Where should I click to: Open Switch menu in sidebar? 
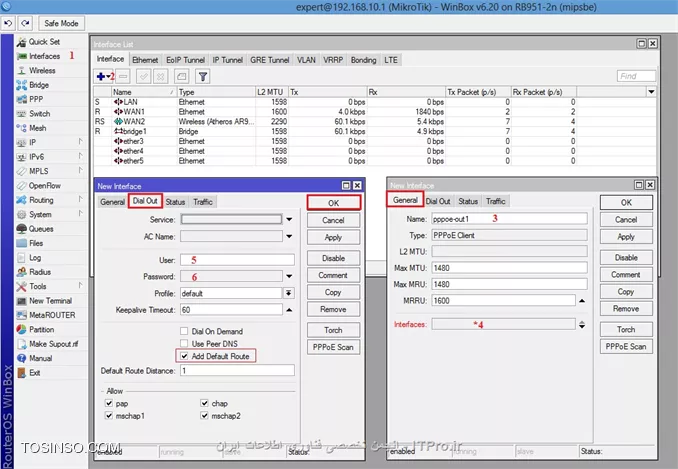pyautogui.click(x=33, y=114)
